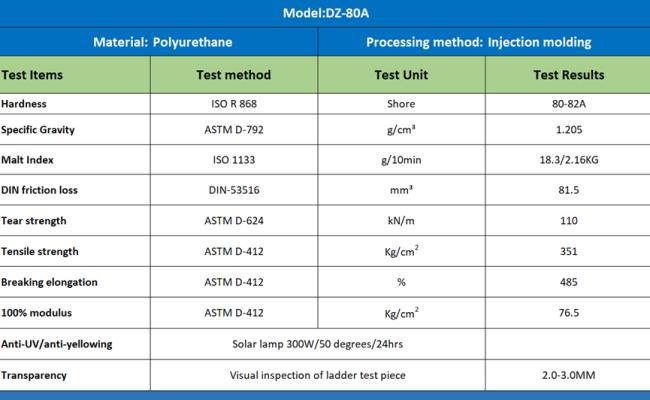The image size is (650, 400).
Task: Click the Solar lamp 300W/50 degrees/24hrs cell
Action: pyautogui.click(x=317, y=344)
